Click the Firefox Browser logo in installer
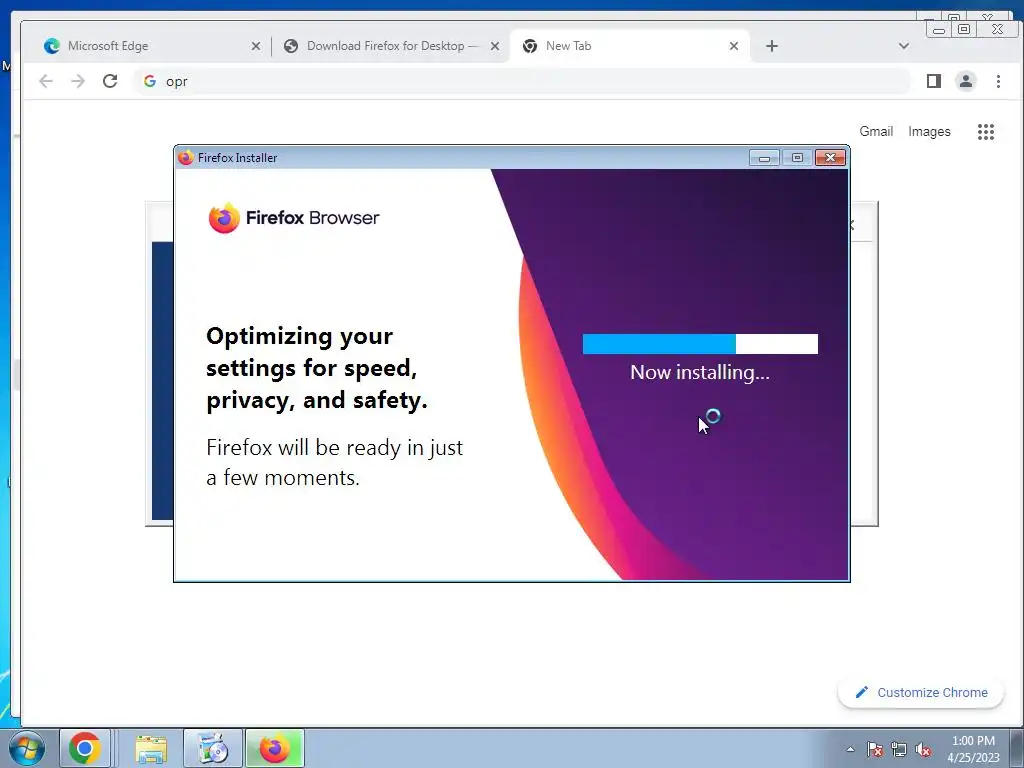This screenshot has width=1024, height=768. 294,217
